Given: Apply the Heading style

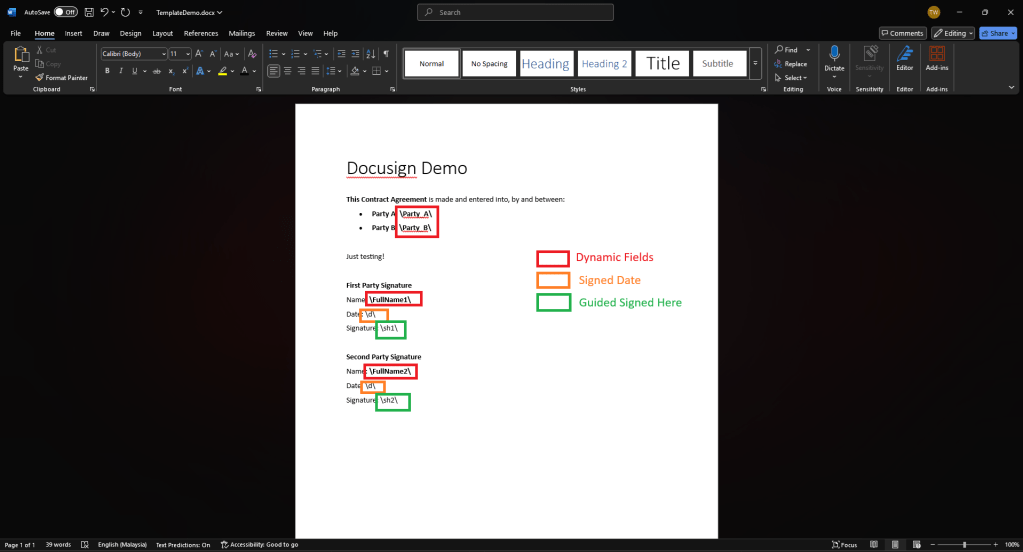Looking at the screenshot, I should click(546, 63).
